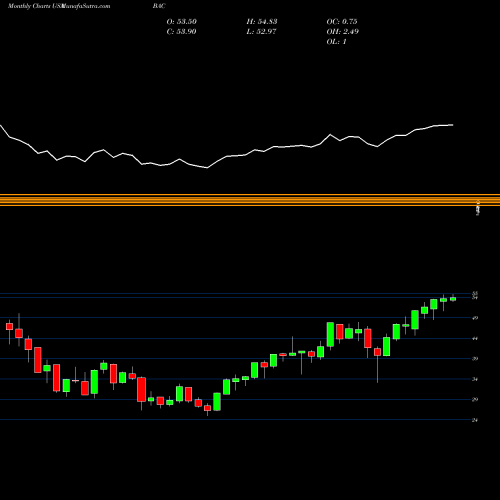
Task: Click the right end of the white indicator line
Action: tap(452, 125)
